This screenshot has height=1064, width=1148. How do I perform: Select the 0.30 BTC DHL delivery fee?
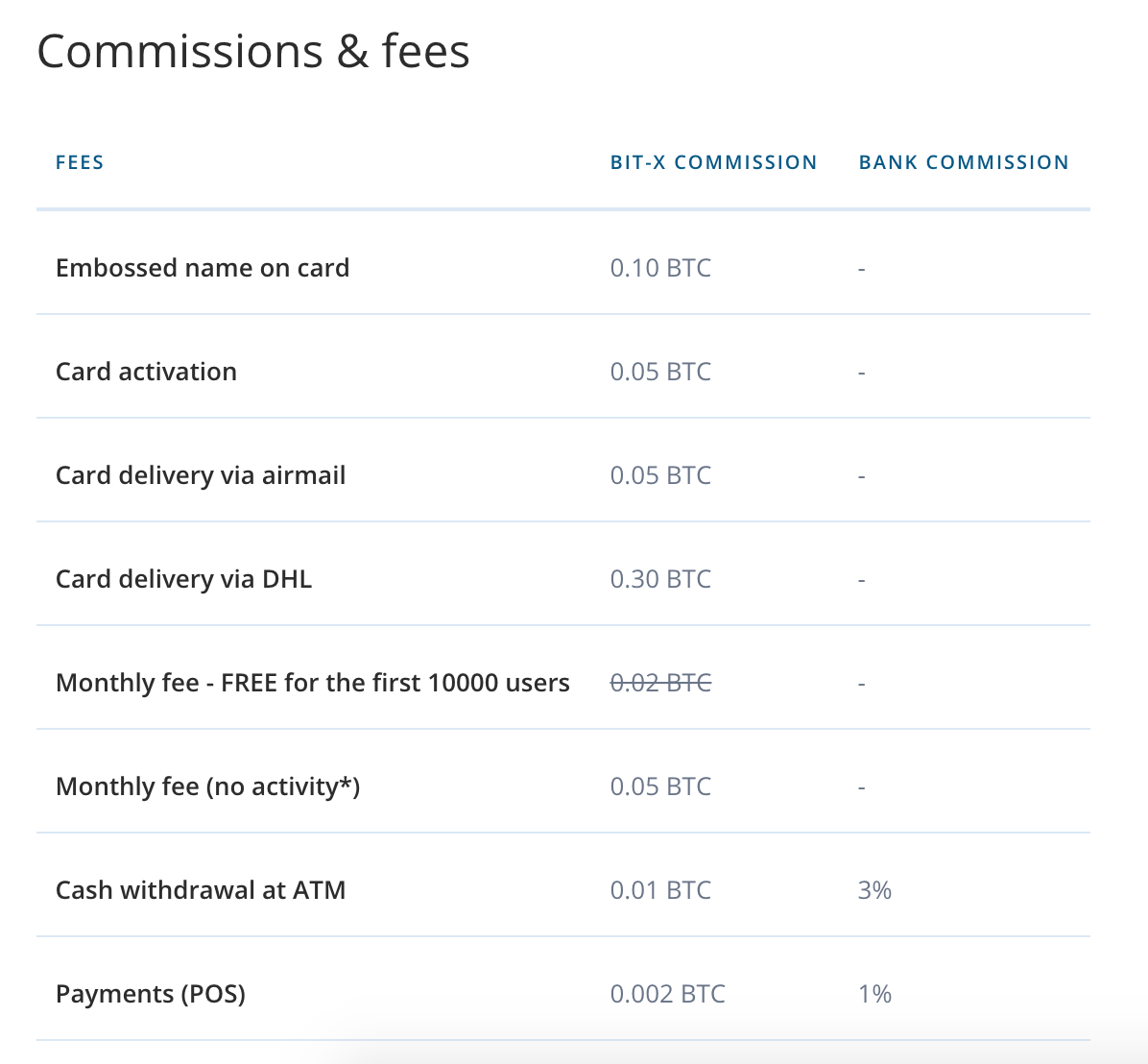tap(660, 579)
